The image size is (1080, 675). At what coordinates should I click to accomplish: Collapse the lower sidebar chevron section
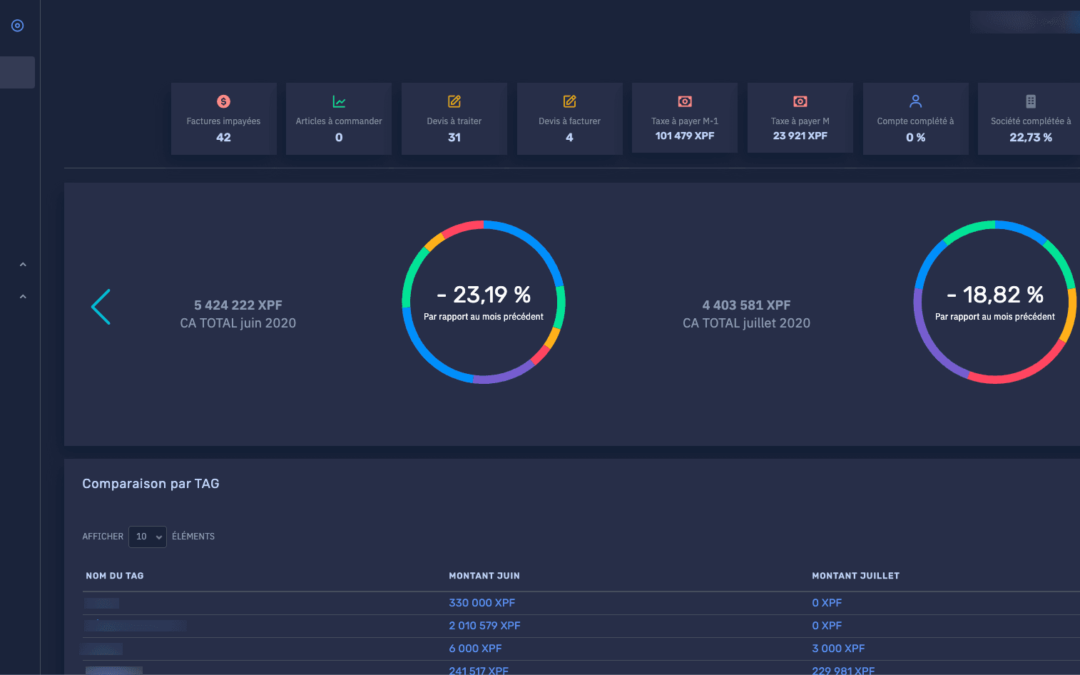click(23, 297)
